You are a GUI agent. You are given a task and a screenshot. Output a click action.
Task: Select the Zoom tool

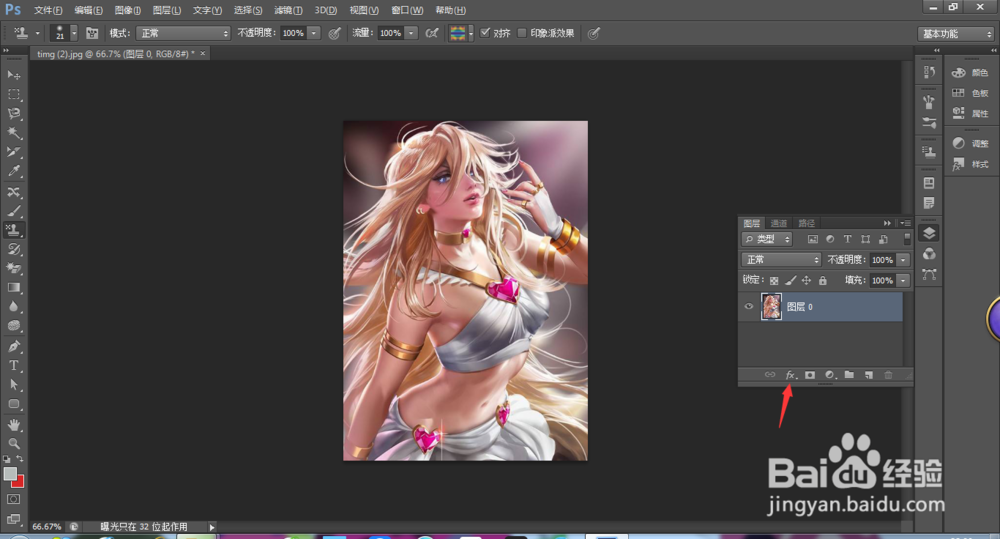point(13,443)
